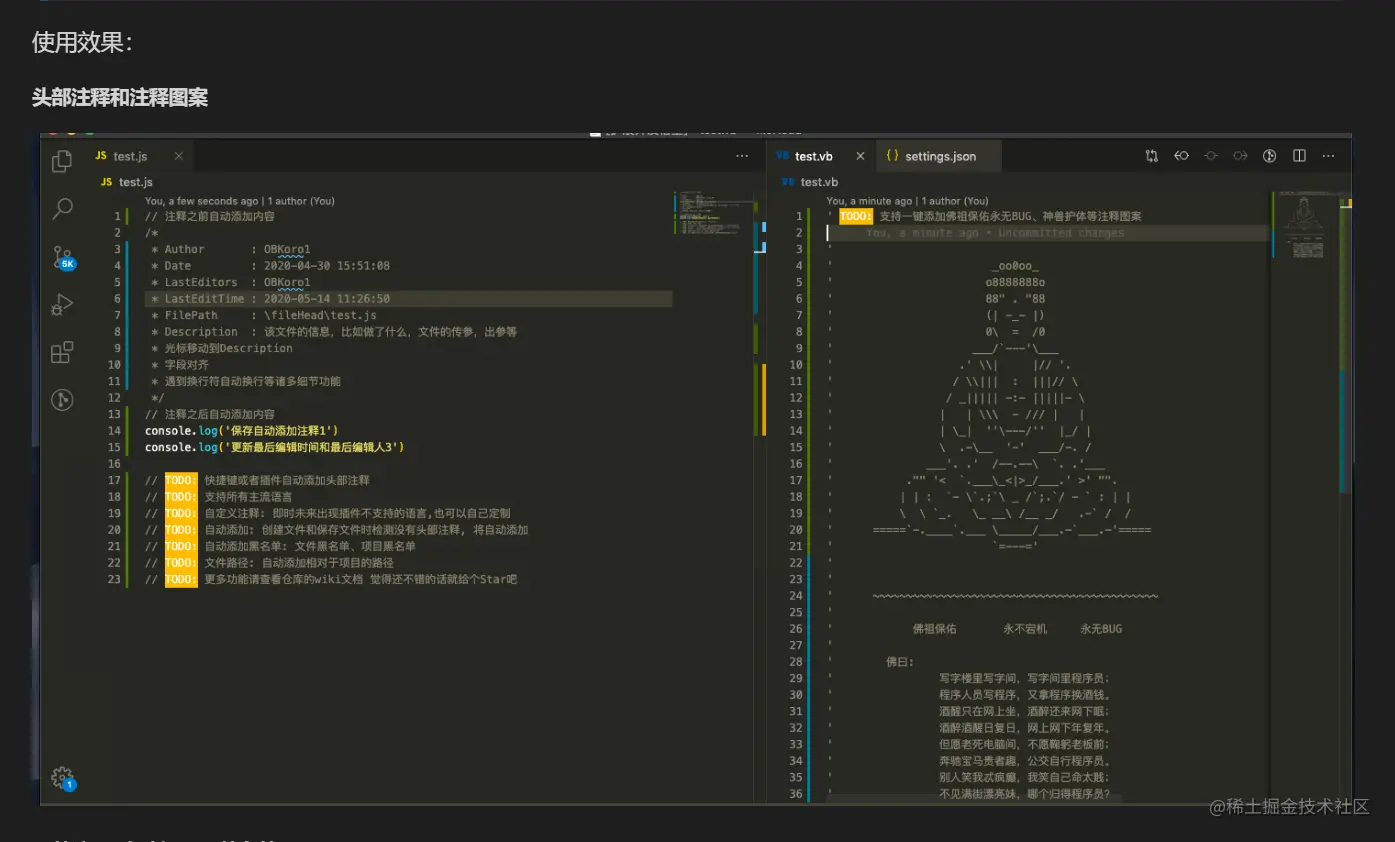Viewport: 1395px width, 842px height.
Task: Open "You, a few seconds ago" code lens
Action: click(x=201, y=201)
